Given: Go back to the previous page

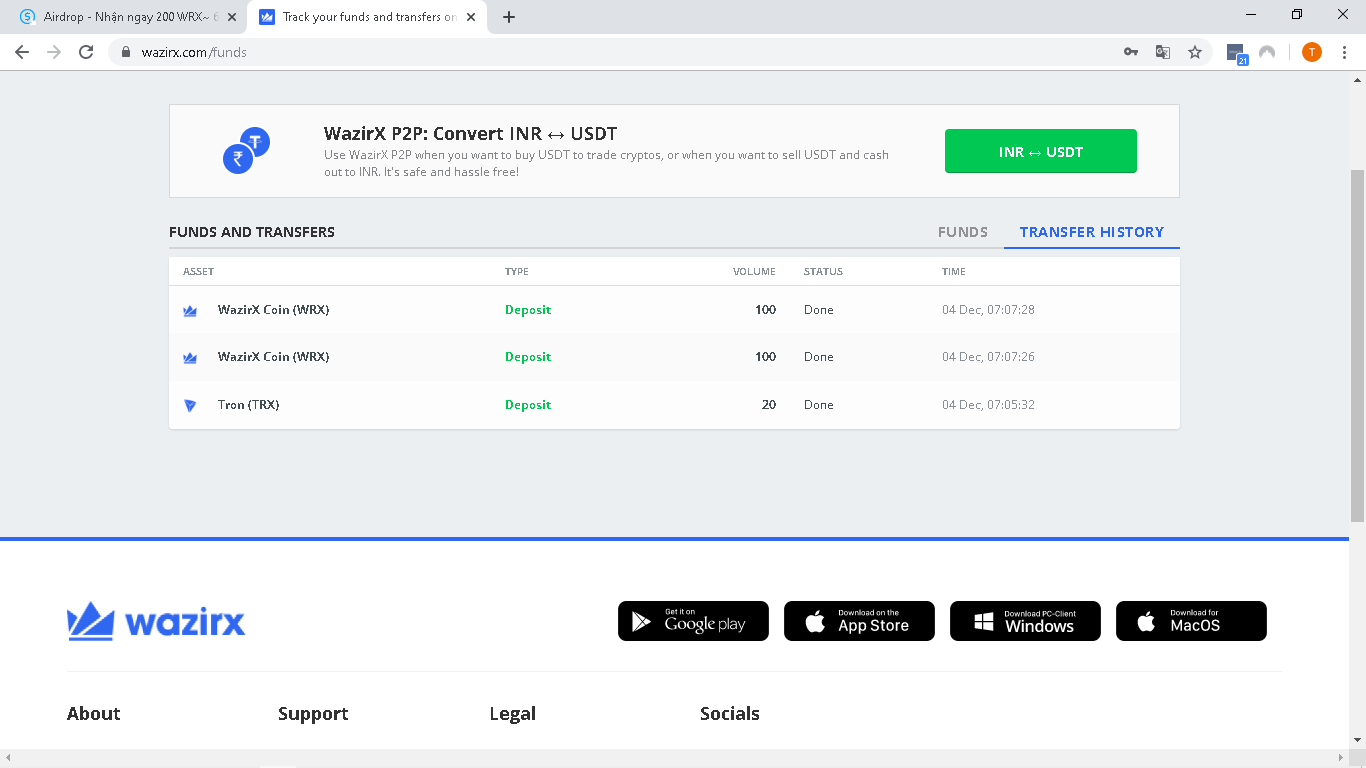Looking at the screenshot, I should [22, 52].
